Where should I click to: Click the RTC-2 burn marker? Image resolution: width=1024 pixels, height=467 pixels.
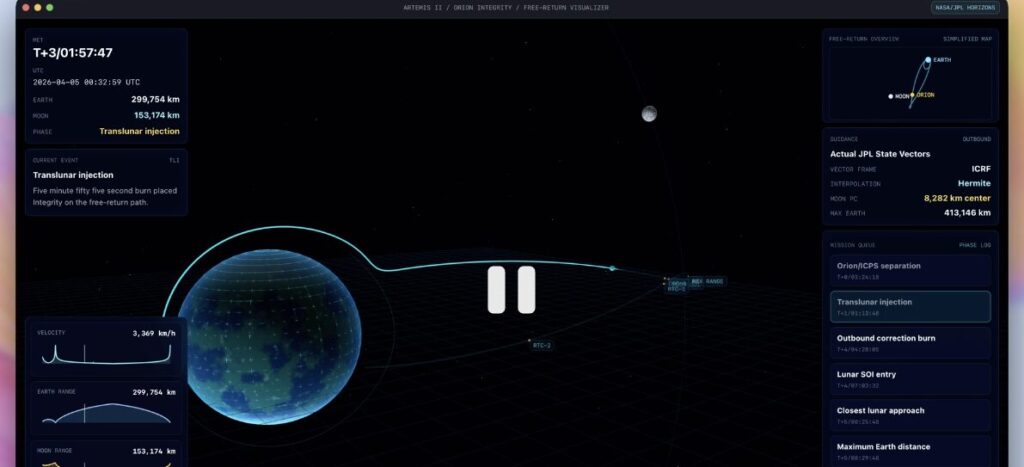point(540,344)
